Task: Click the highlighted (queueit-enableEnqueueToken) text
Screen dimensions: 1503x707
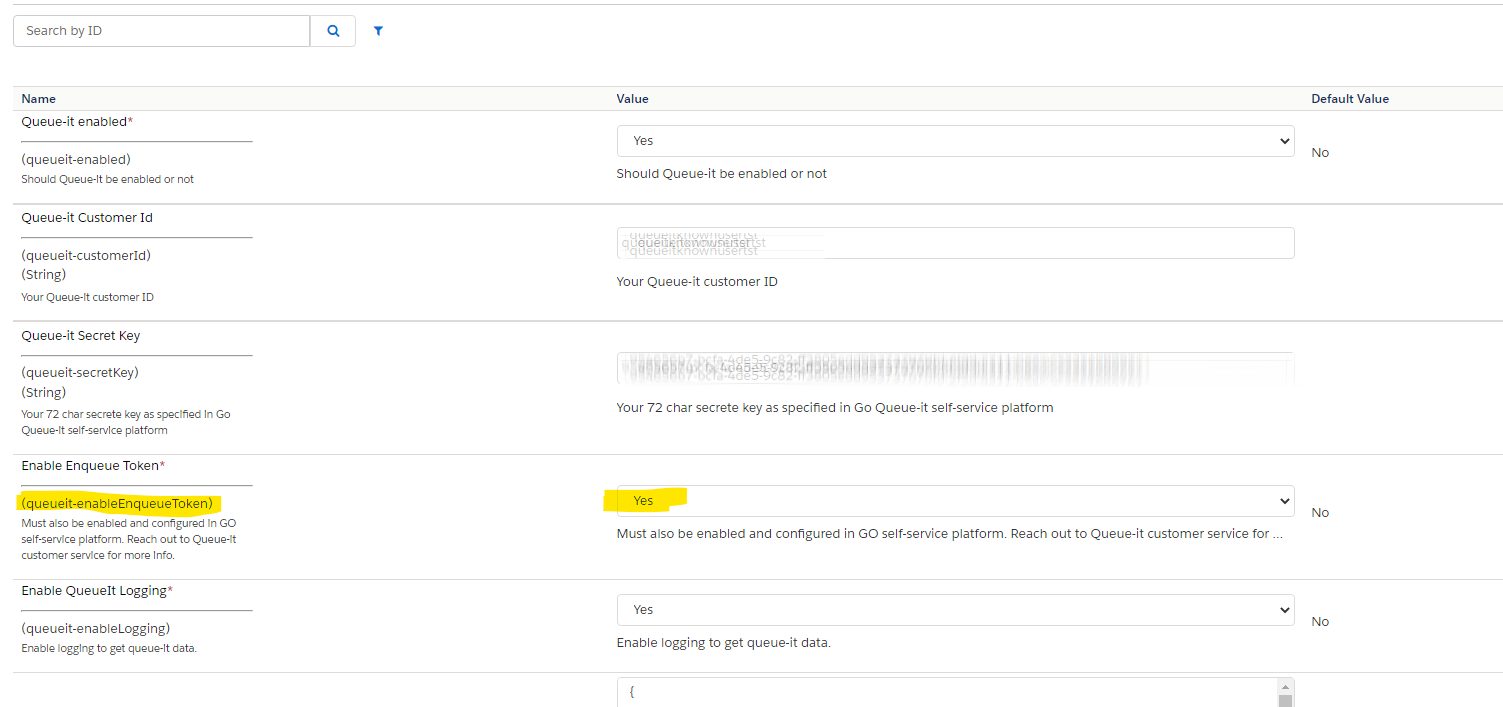Action: pos(117,503)
